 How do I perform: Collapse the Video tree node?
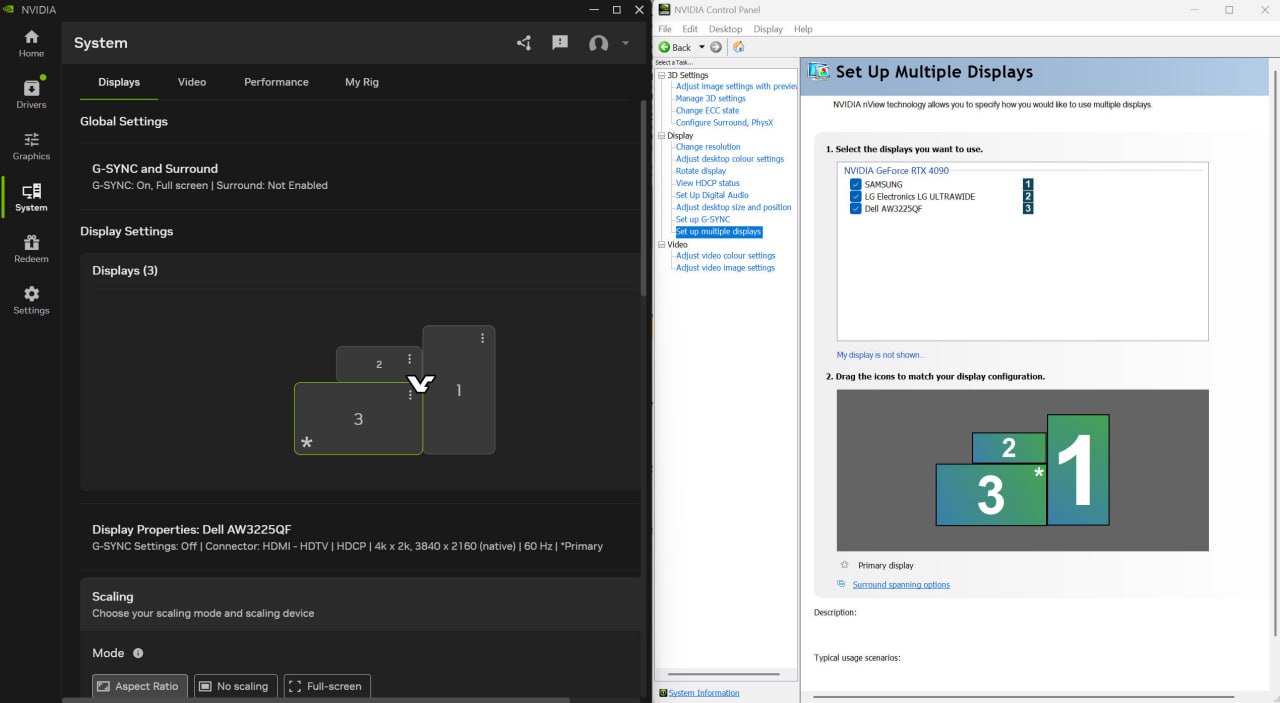pos(662,244)
